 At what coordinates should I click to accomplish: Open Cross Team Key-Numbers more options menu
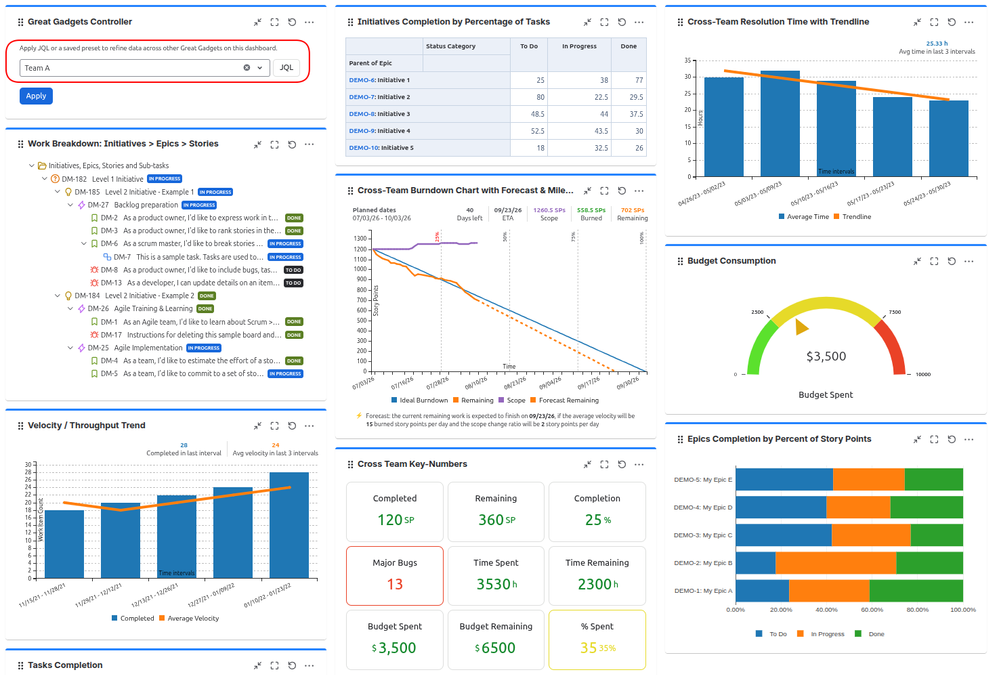640,465
